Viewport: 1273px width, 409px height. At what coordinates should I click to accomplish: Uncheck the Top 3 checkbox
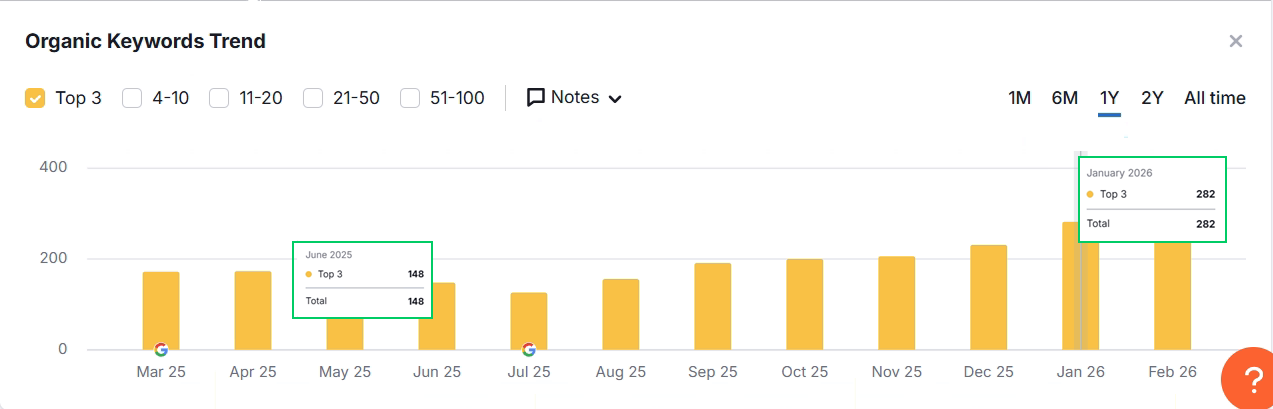tap(35, 98)
